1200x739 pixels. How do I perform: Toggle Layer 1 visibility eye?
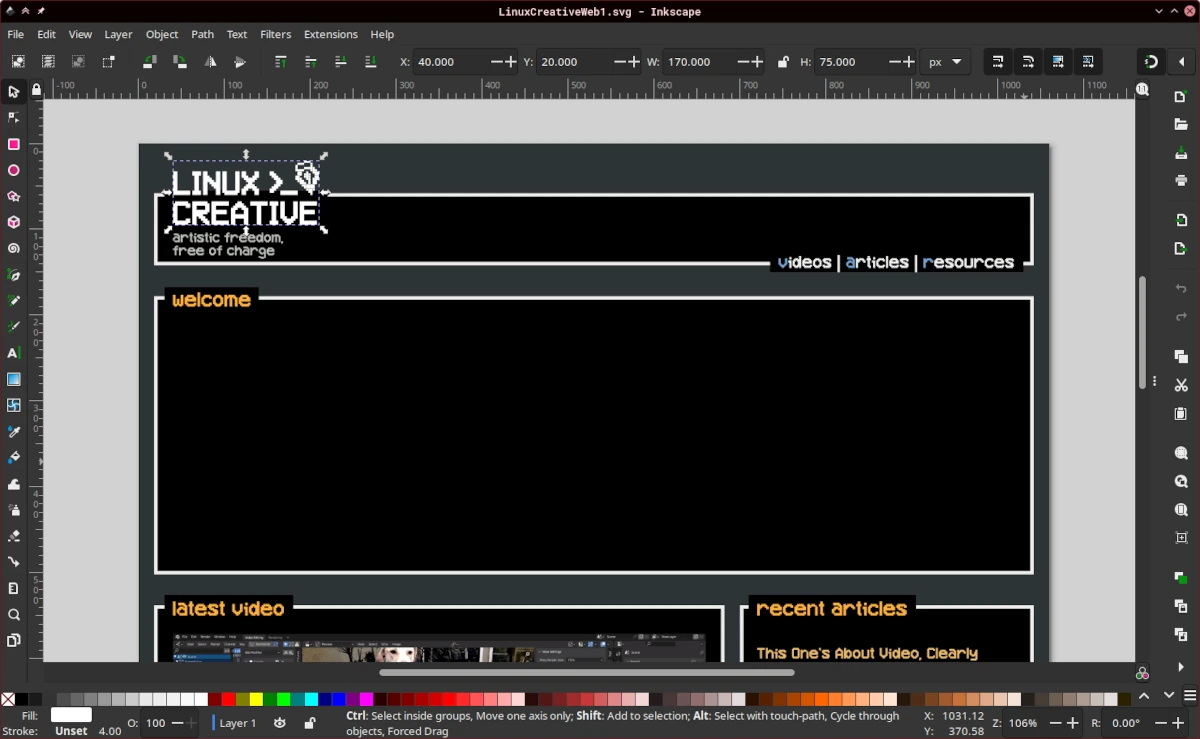280,723
